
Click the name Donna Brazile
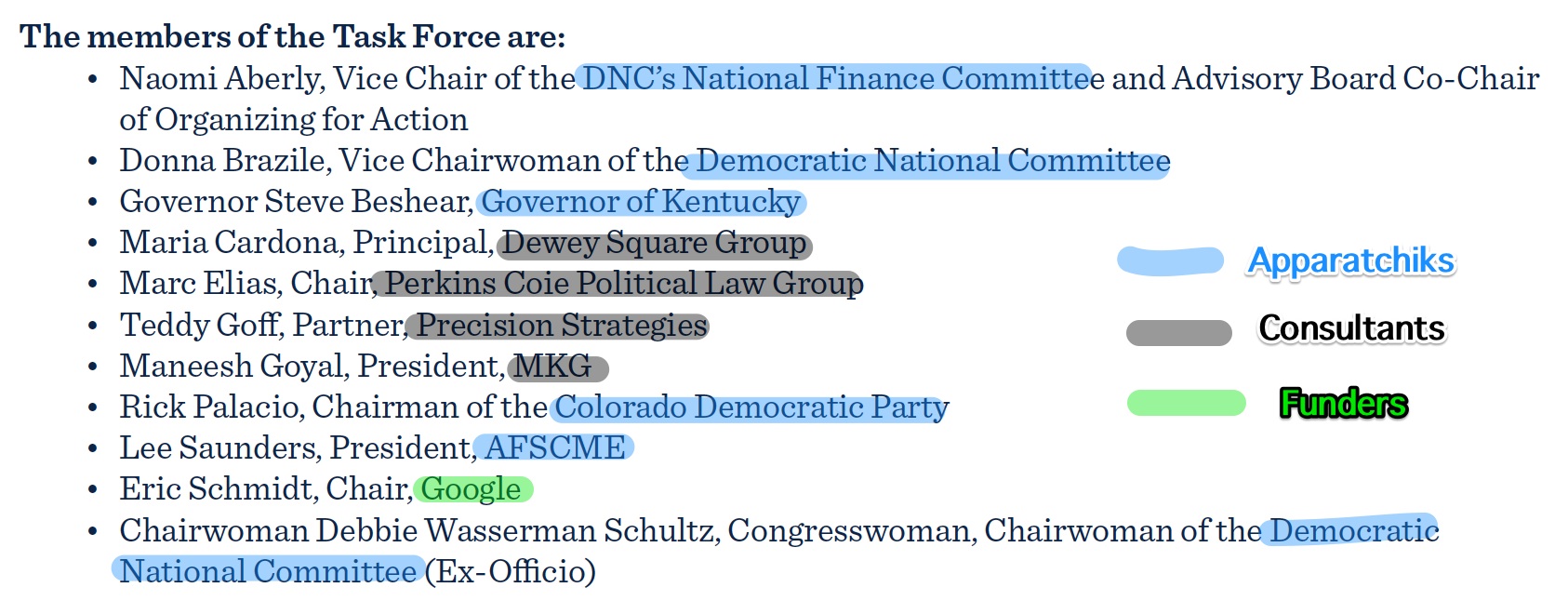coord(224,161)
